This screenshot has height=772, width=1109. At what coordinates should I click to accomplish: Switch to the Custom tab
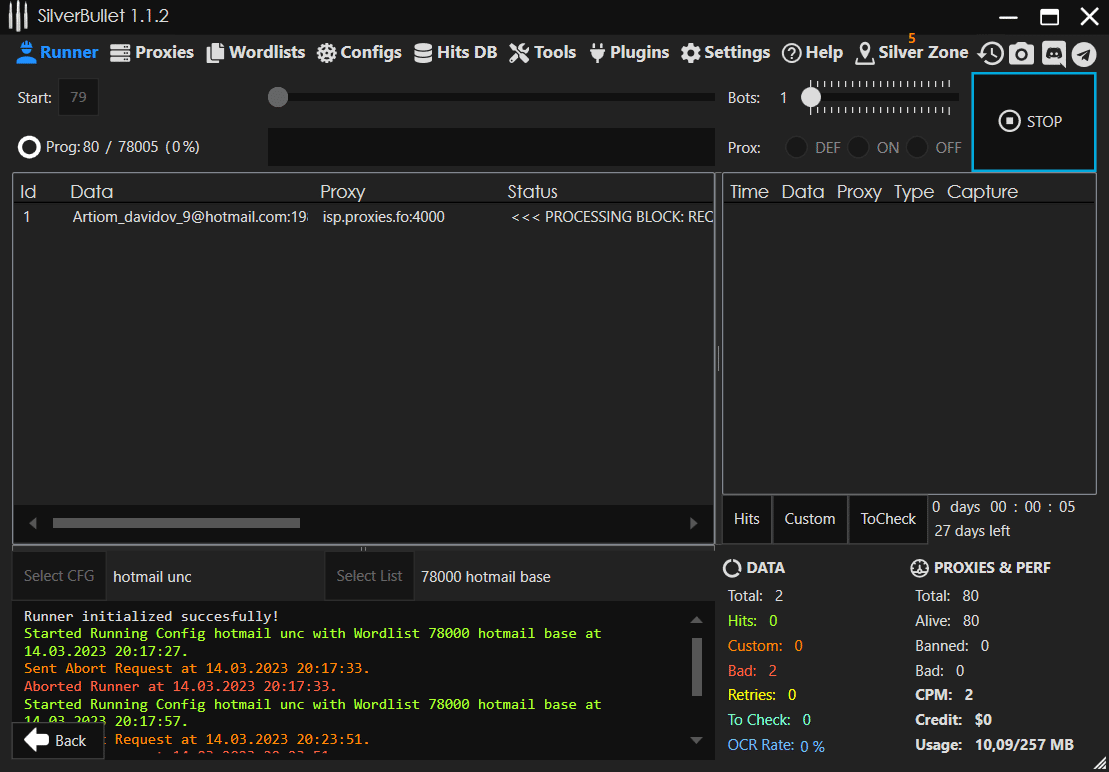809,519
